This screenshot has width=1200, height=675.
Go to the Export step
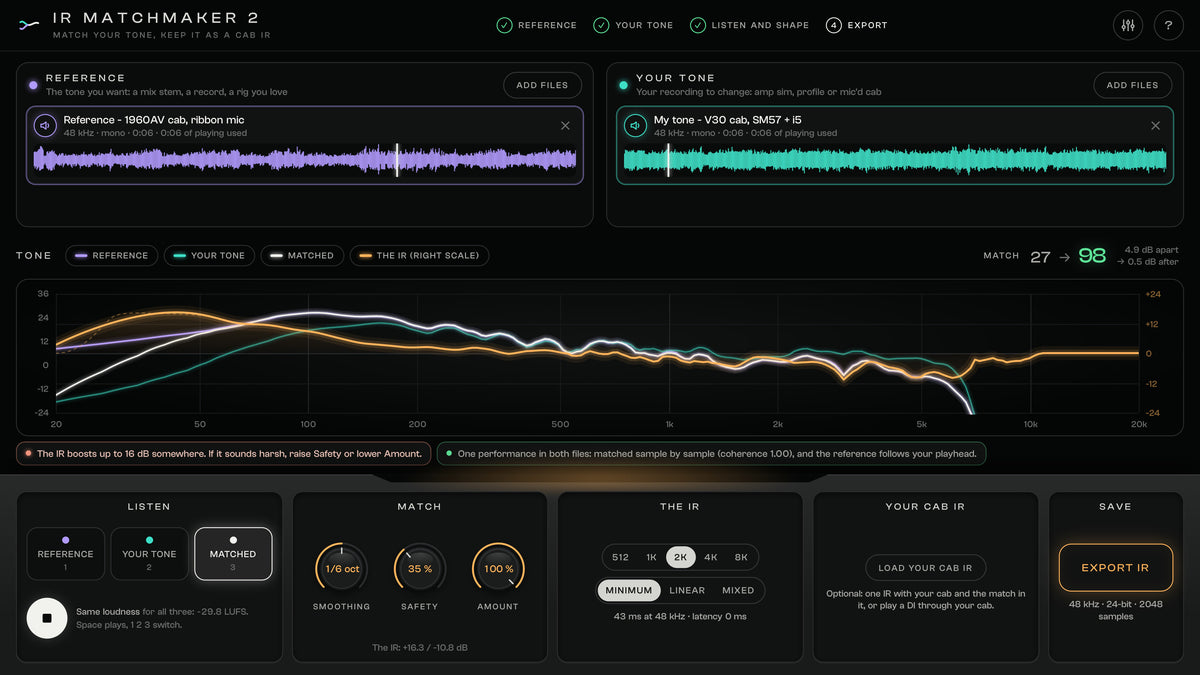(857, 25)
